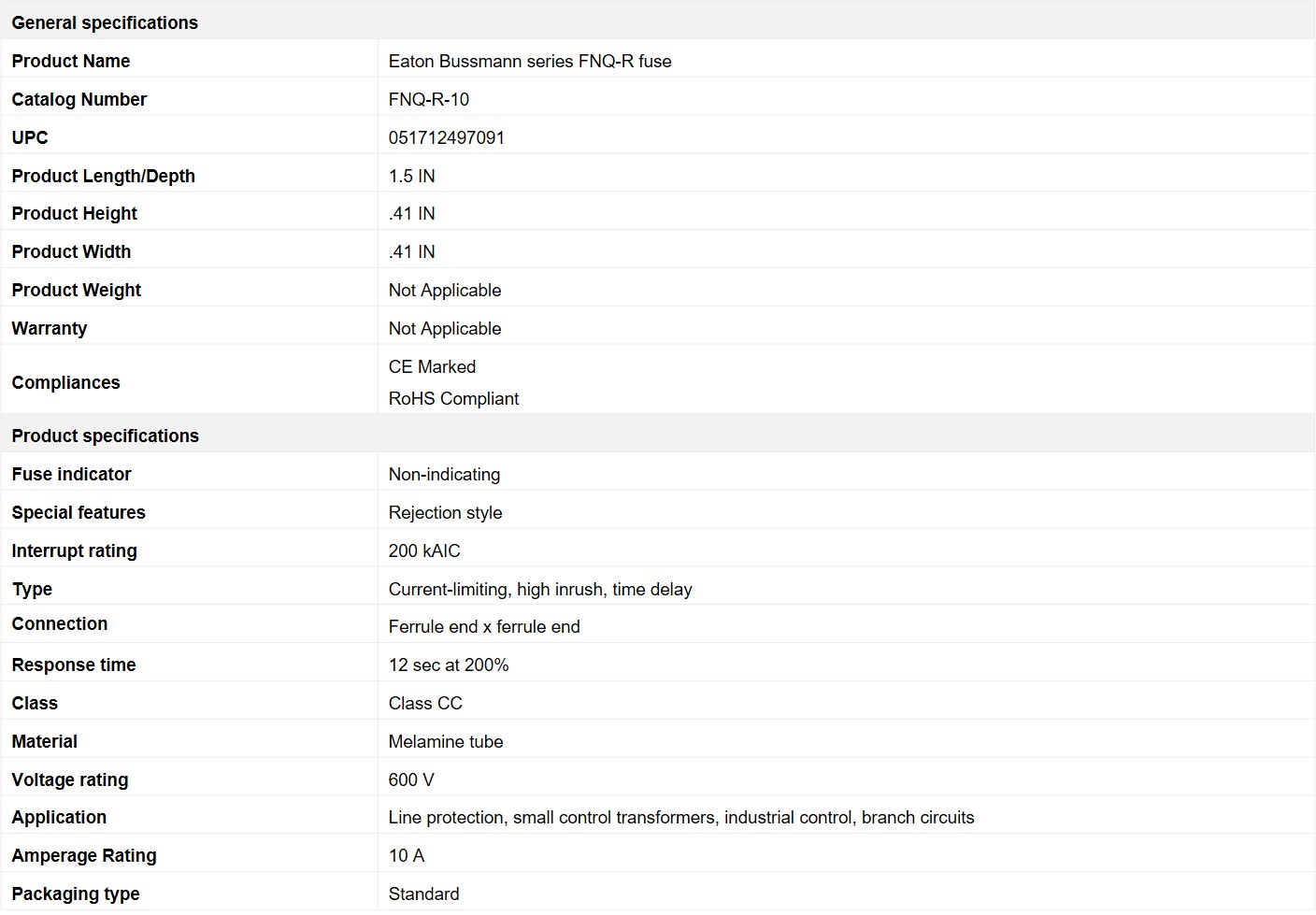Click the Class CC value
1316x915 pixels.
point(425,703)
